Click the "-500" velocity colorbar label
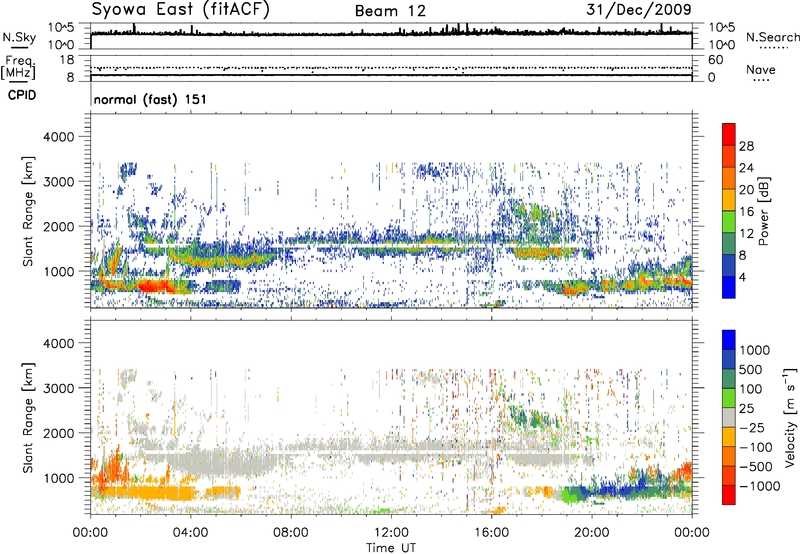 (x=756, y=467)
